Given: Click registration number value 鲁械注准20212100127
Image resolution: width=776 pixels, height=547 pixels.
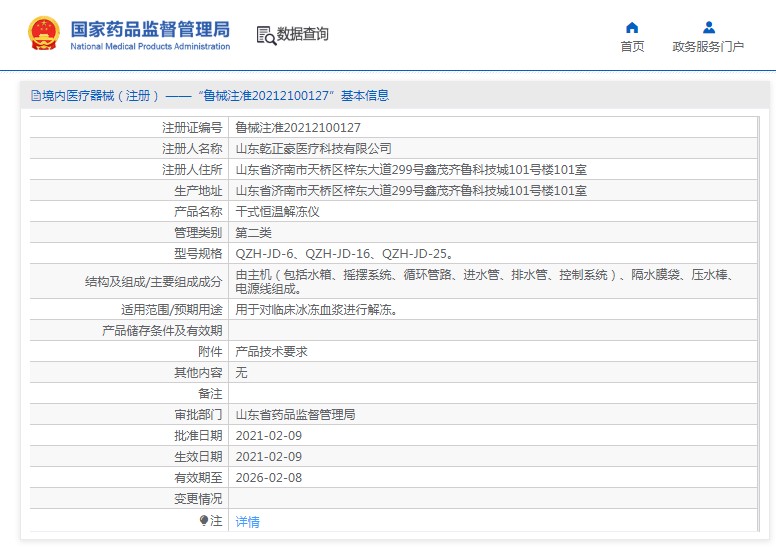Looking at the screenshot, I should 298,128.
